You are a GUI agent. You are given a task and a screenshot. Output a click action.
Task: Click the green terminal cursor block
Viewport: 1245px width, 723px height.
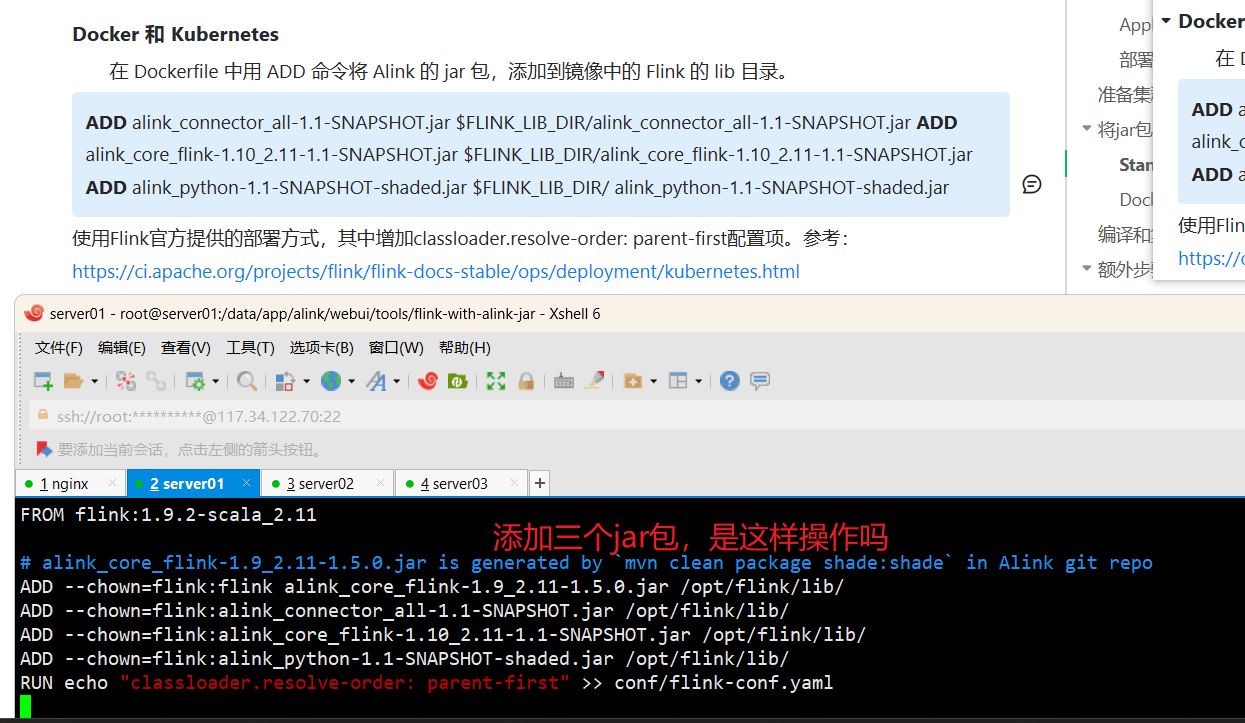26,707
